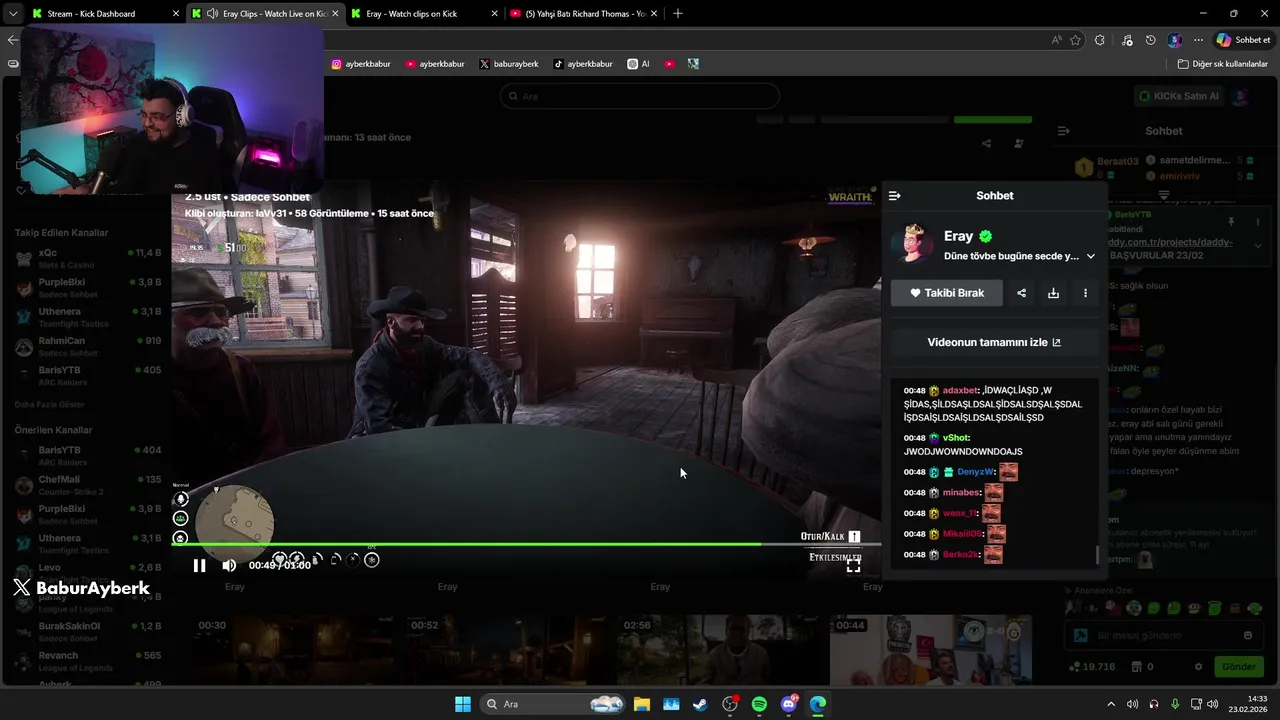The width and height of the screenshot is (1280, 720).
Task: Click the Takibi Bırak button
Action: pyautogui.click(x=947, y=293)
